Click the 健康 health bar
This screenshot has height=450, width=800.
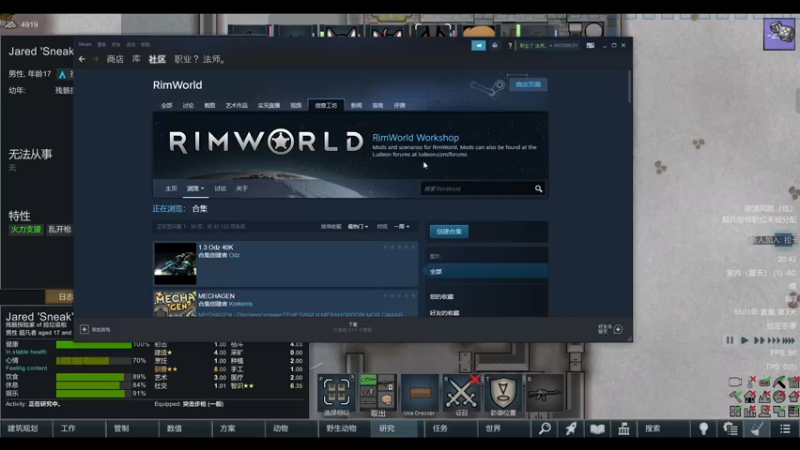(93, 345)
